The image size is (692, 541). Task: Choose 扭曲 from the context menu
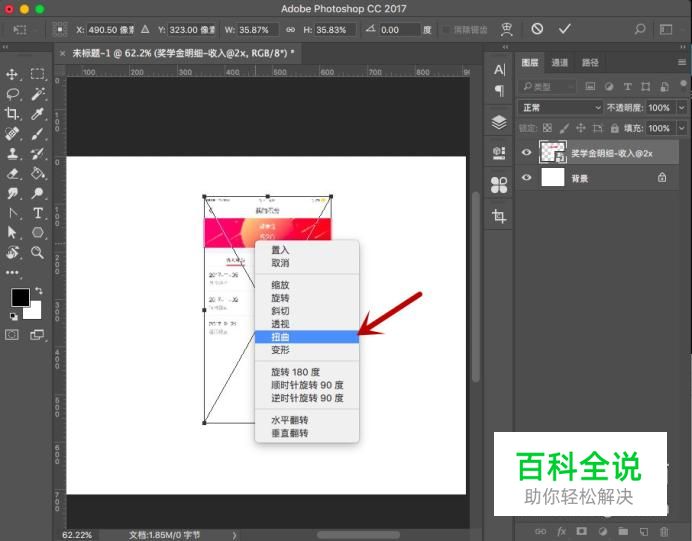click(307, 337)
